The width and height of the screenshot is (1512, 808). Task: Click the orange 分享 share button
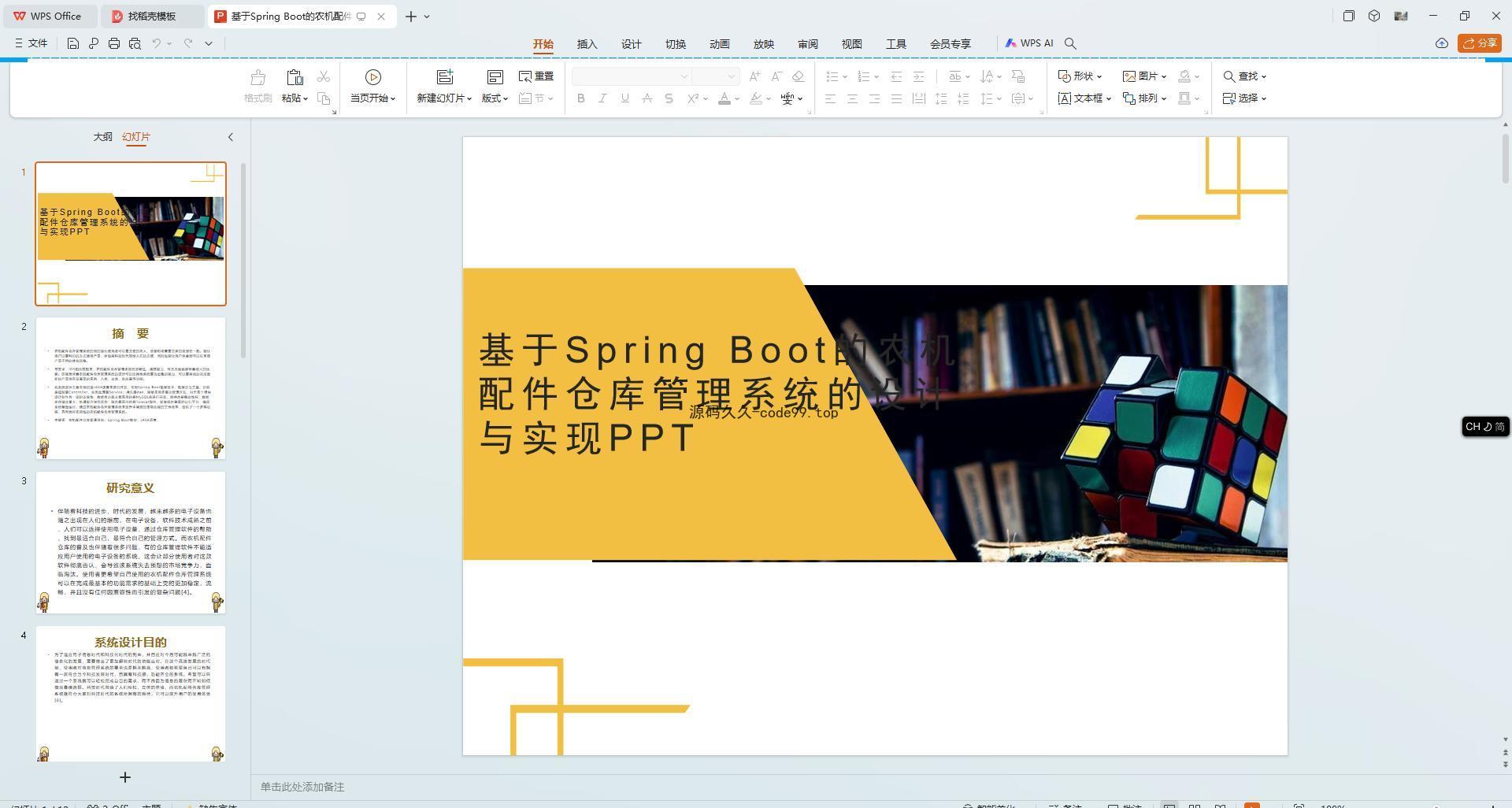[1479, 43]
